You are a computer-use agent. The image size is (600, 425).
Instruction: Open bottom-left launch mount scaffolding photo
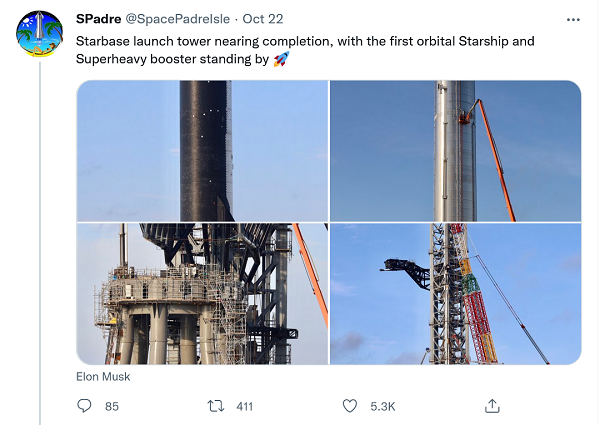tap(202, 293)
